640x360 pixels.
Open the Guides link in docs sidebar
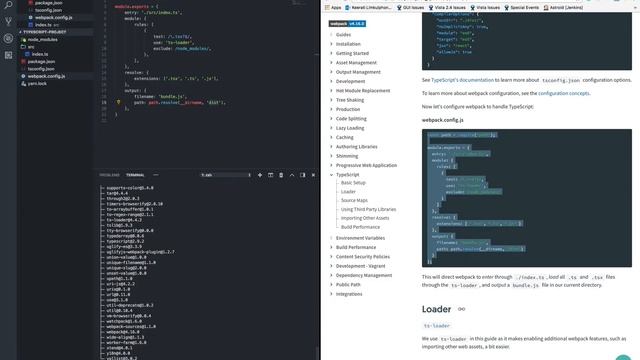[x=343, y=35]
